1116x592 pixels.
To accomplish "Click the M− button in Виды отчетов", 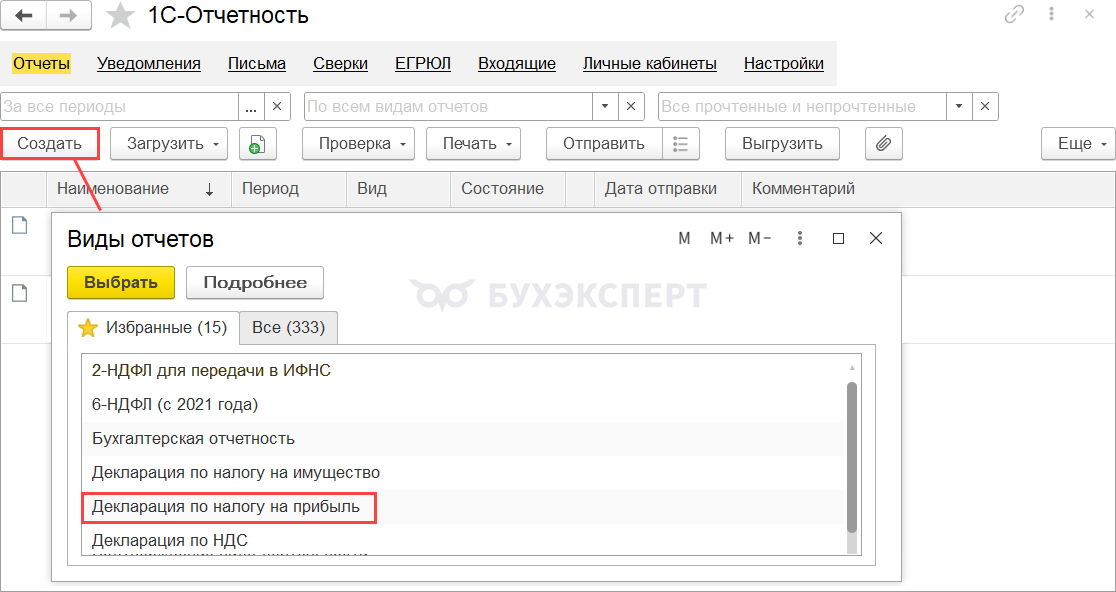I will 759,239.
